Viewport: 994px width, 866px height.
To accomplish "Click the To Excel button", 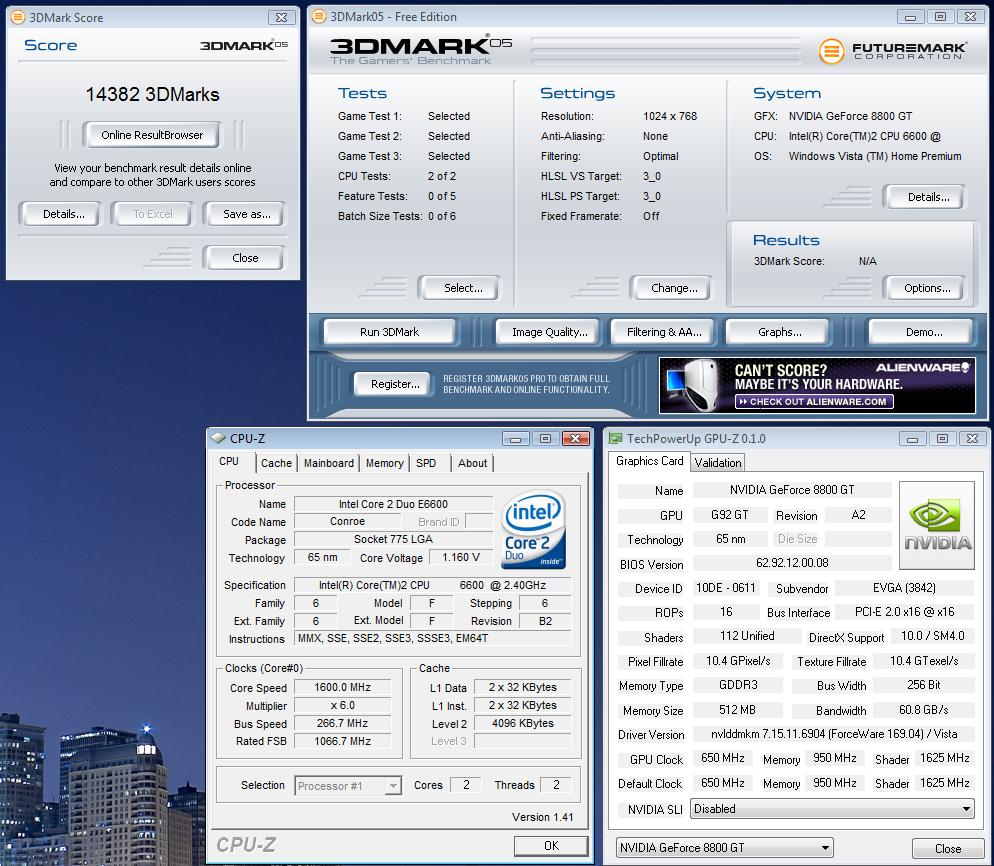I will pyautogui.click(x=152, y=214).
